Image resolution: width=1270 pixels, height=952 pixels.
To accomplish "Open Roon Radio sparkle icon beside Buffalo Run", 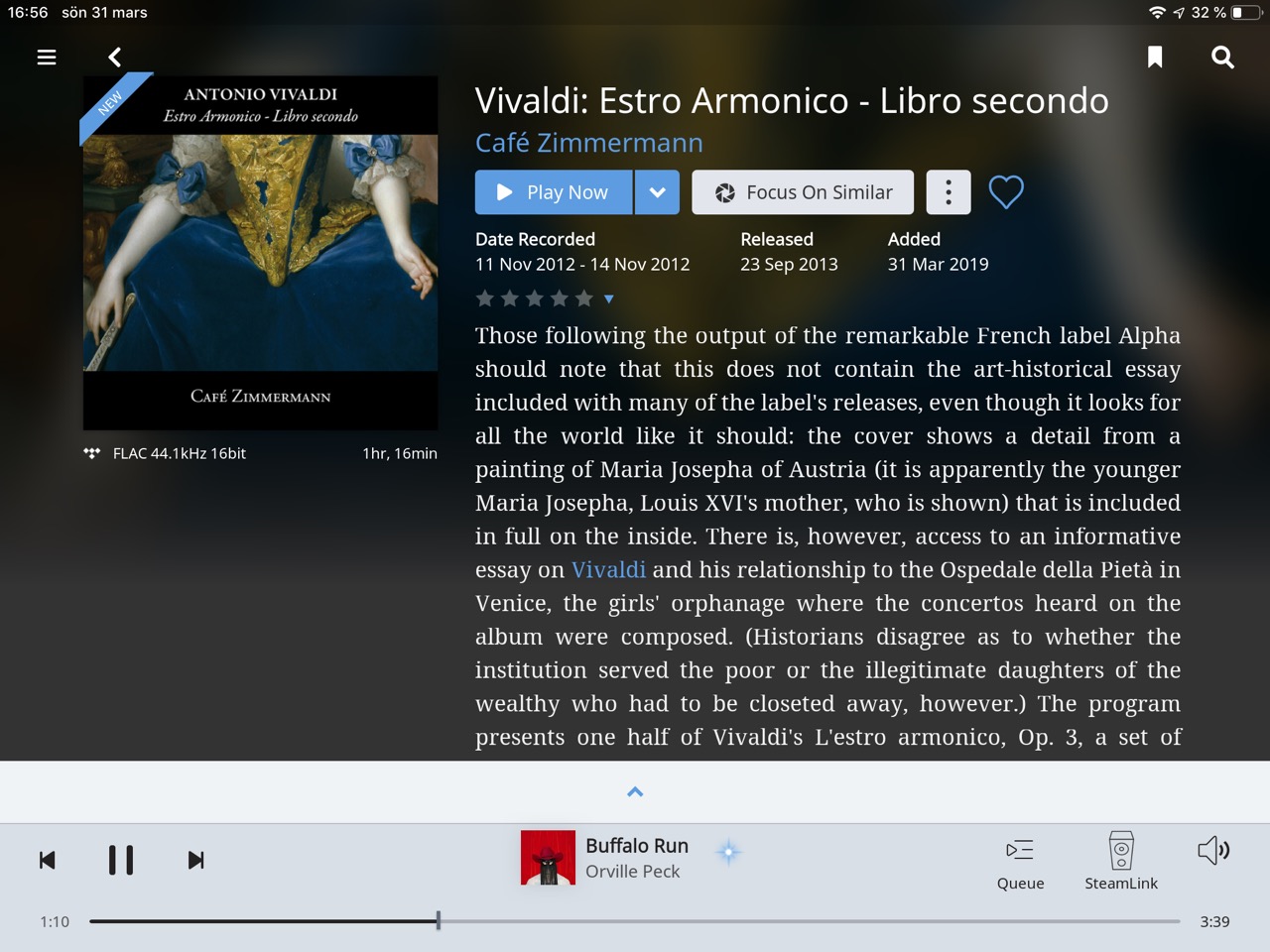I will point(728,852).
